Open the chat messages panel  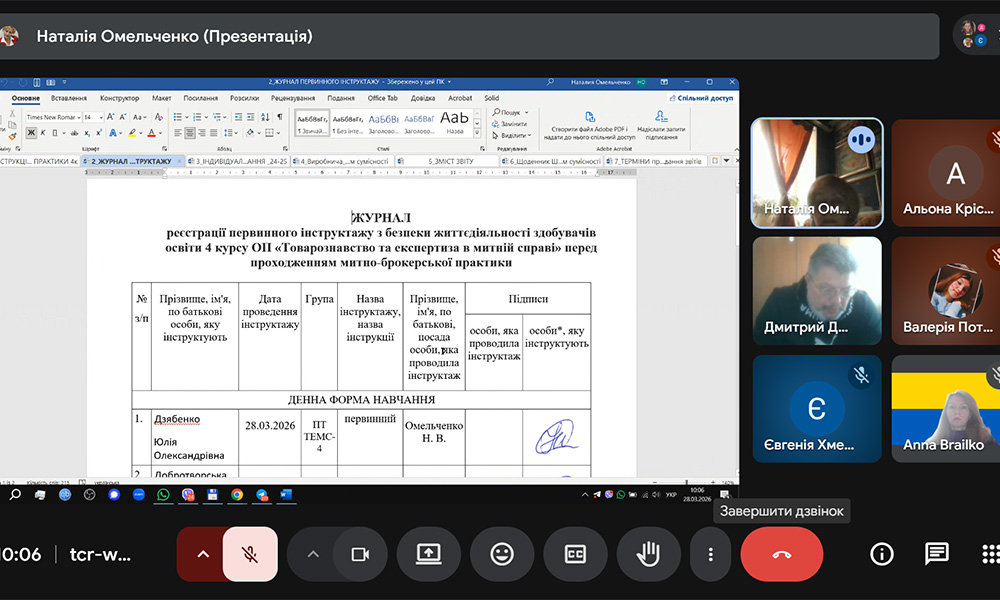pyautogui.click(x=936, y=554)
